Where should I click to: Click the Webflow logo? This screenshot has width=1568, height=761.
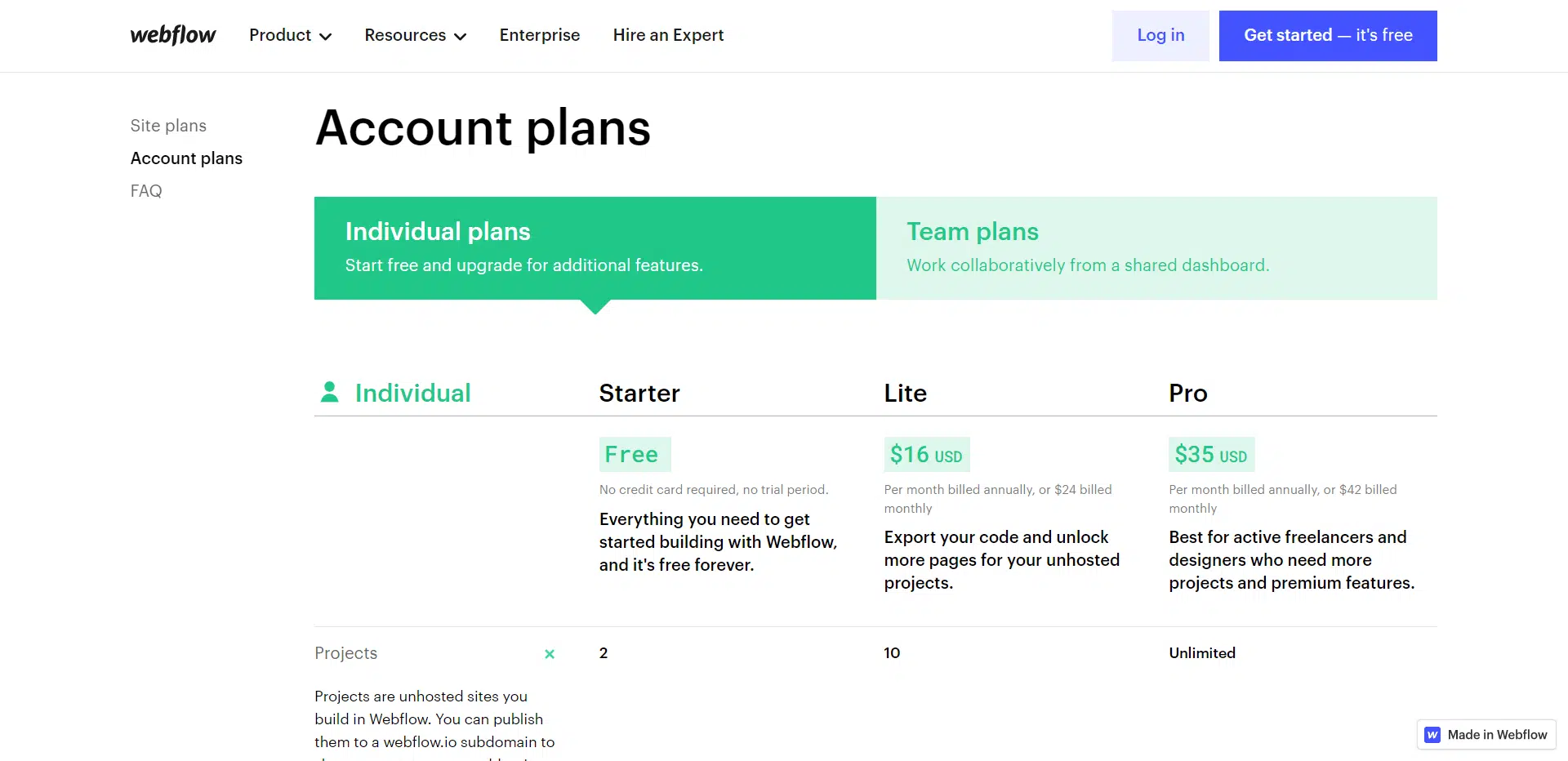173,35
